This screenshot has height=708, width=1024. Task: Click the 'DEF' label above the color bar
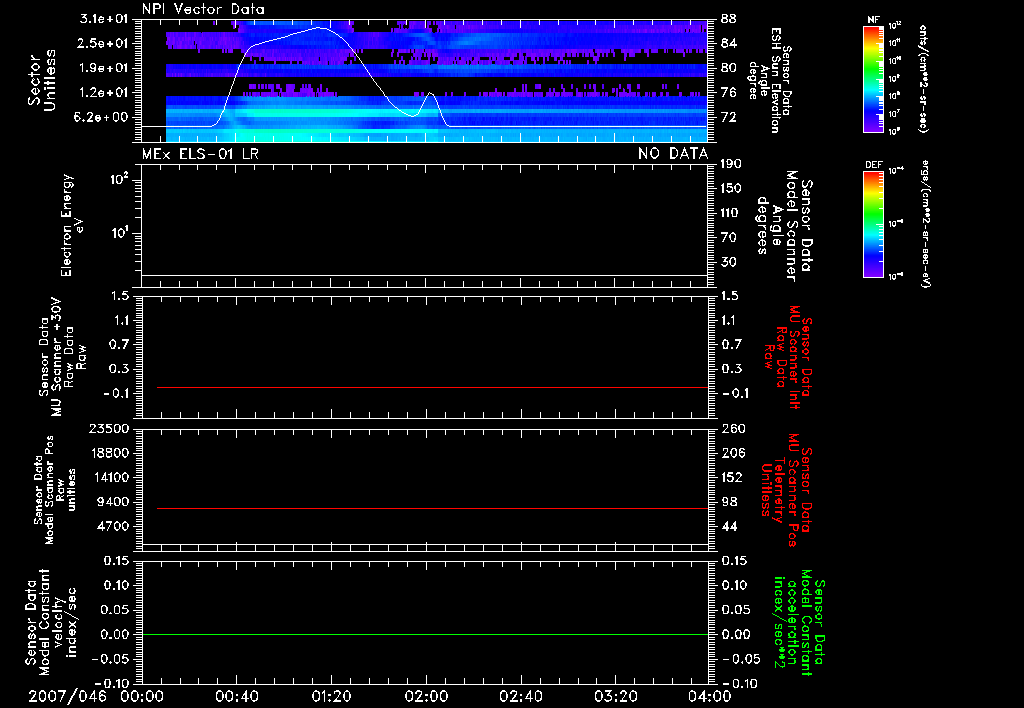point(874,165)
